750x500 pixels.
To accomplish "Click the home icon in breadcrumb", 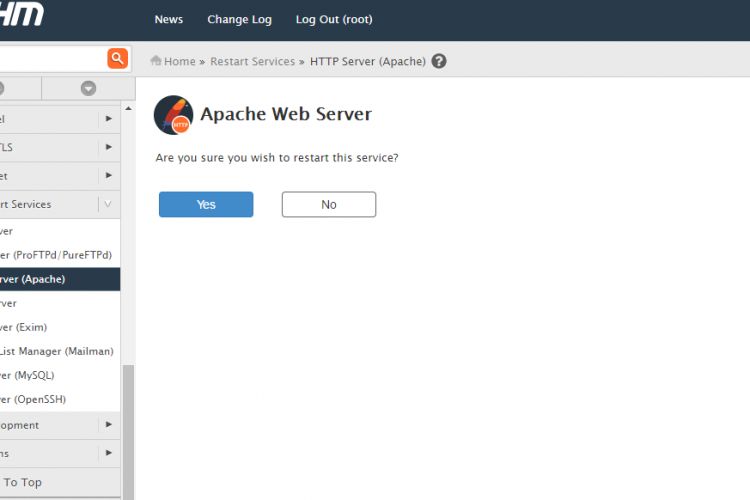I will click(155, 61).
